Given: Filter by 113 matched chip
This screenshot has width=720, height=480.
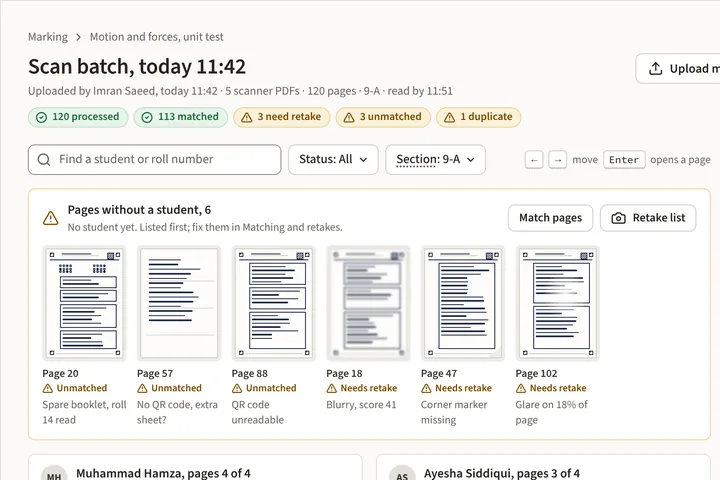Looking at the screenshot, I should coord(180,117).
